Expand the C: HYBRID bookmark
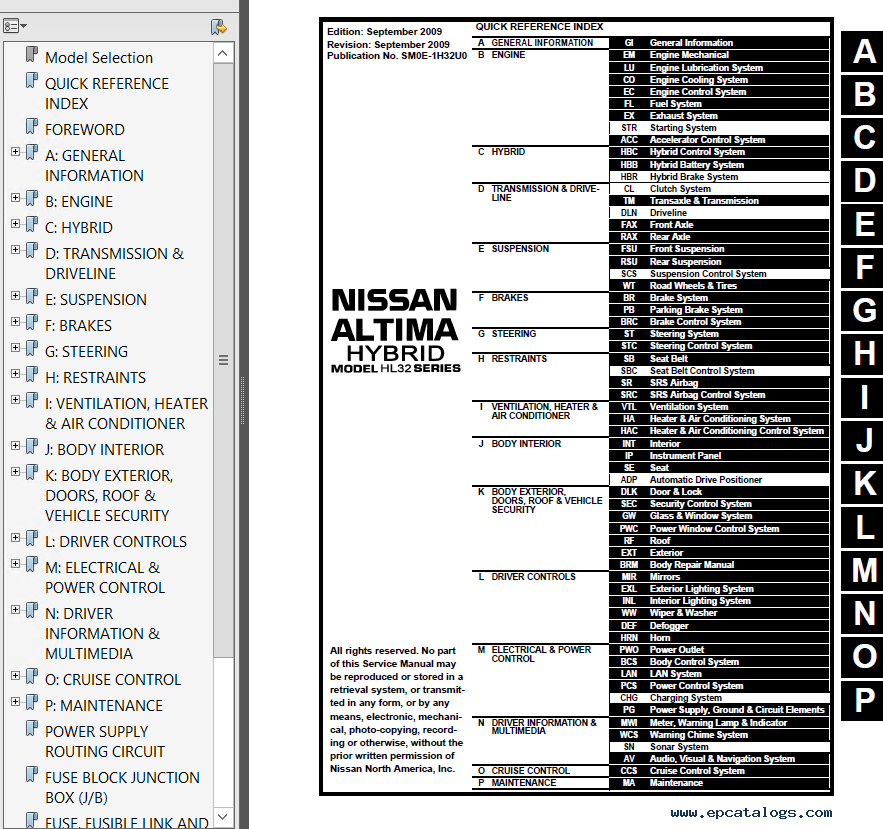This screenshot has height=829, width=883. [15, 224]
